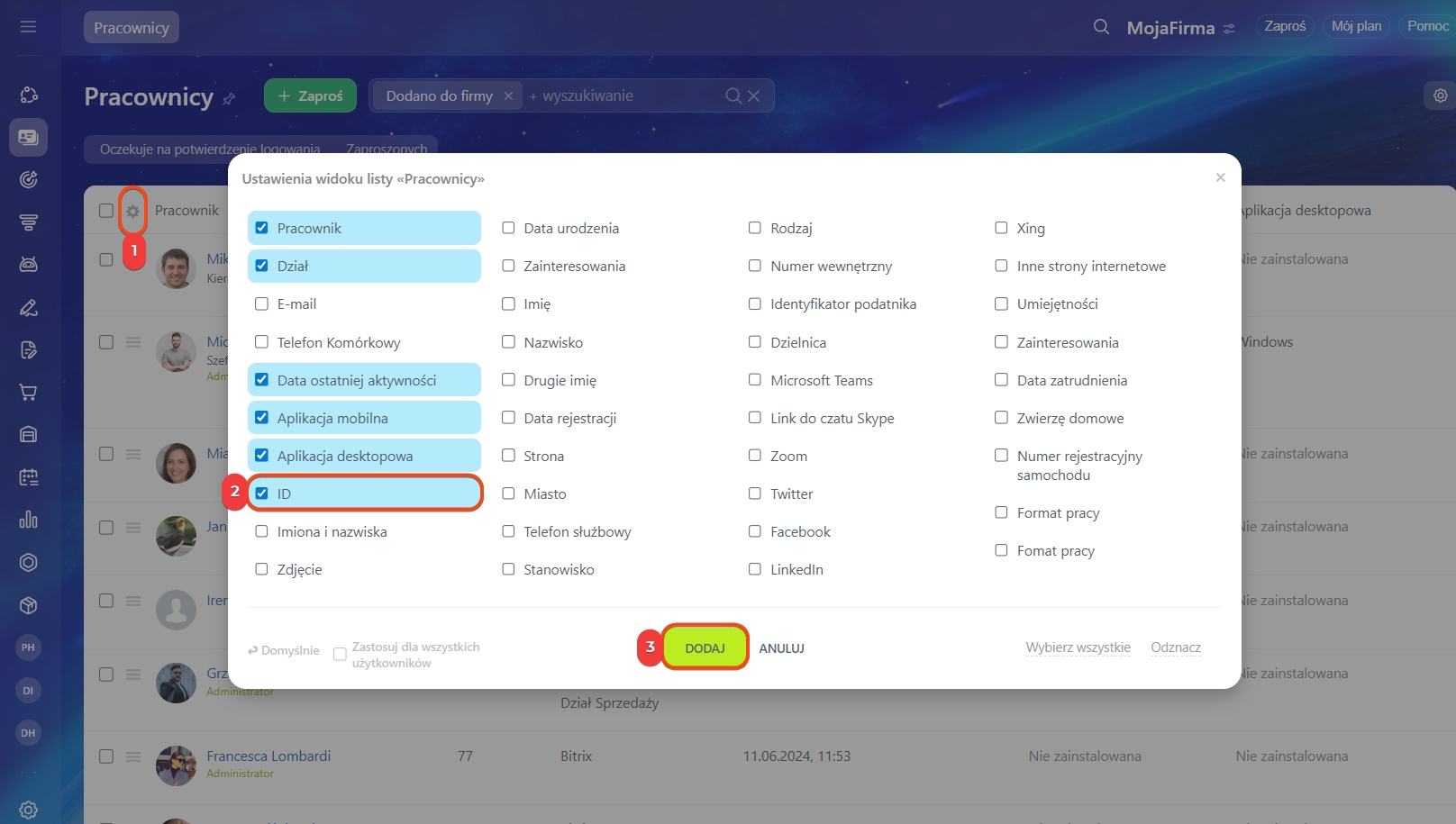Open the shopping cart sidebar icon
The image size is (1456, 824).
pyautogui.click(x=29, y=392)
